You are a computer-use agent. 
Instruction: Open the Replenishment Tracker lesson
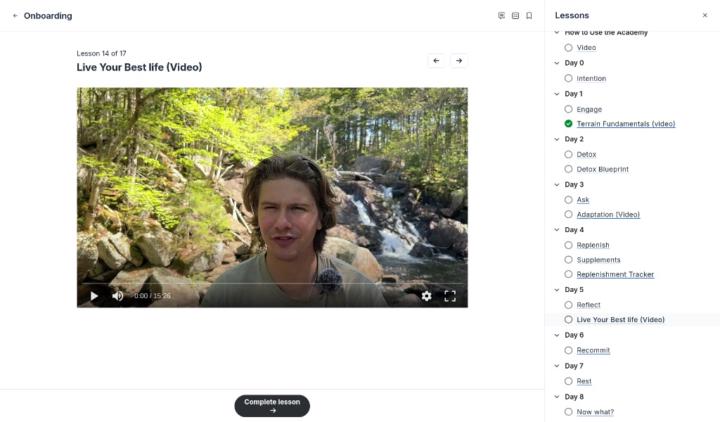click(x=615, y=274)
